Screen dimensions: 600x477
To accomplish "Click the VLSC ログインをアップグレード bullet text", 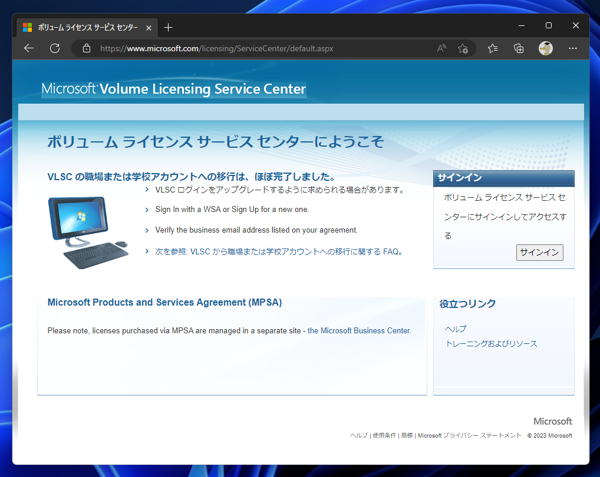I will click(279, 190).
